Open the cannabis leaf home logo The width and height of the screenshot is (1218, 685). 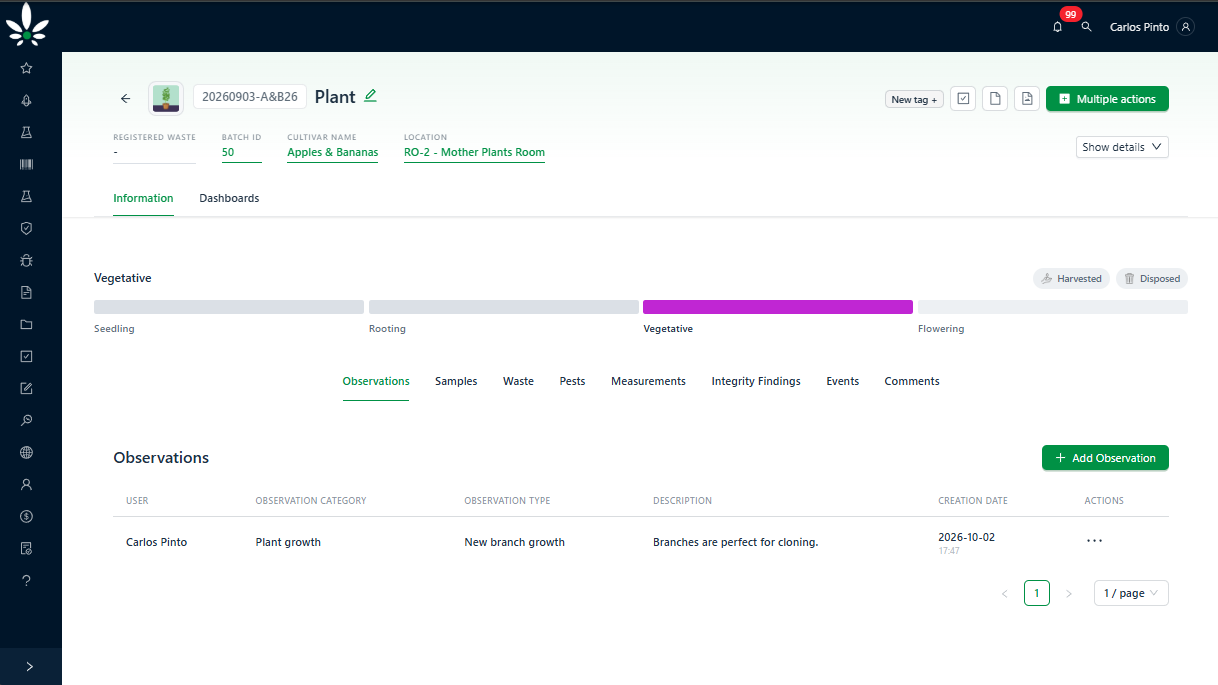27,24
